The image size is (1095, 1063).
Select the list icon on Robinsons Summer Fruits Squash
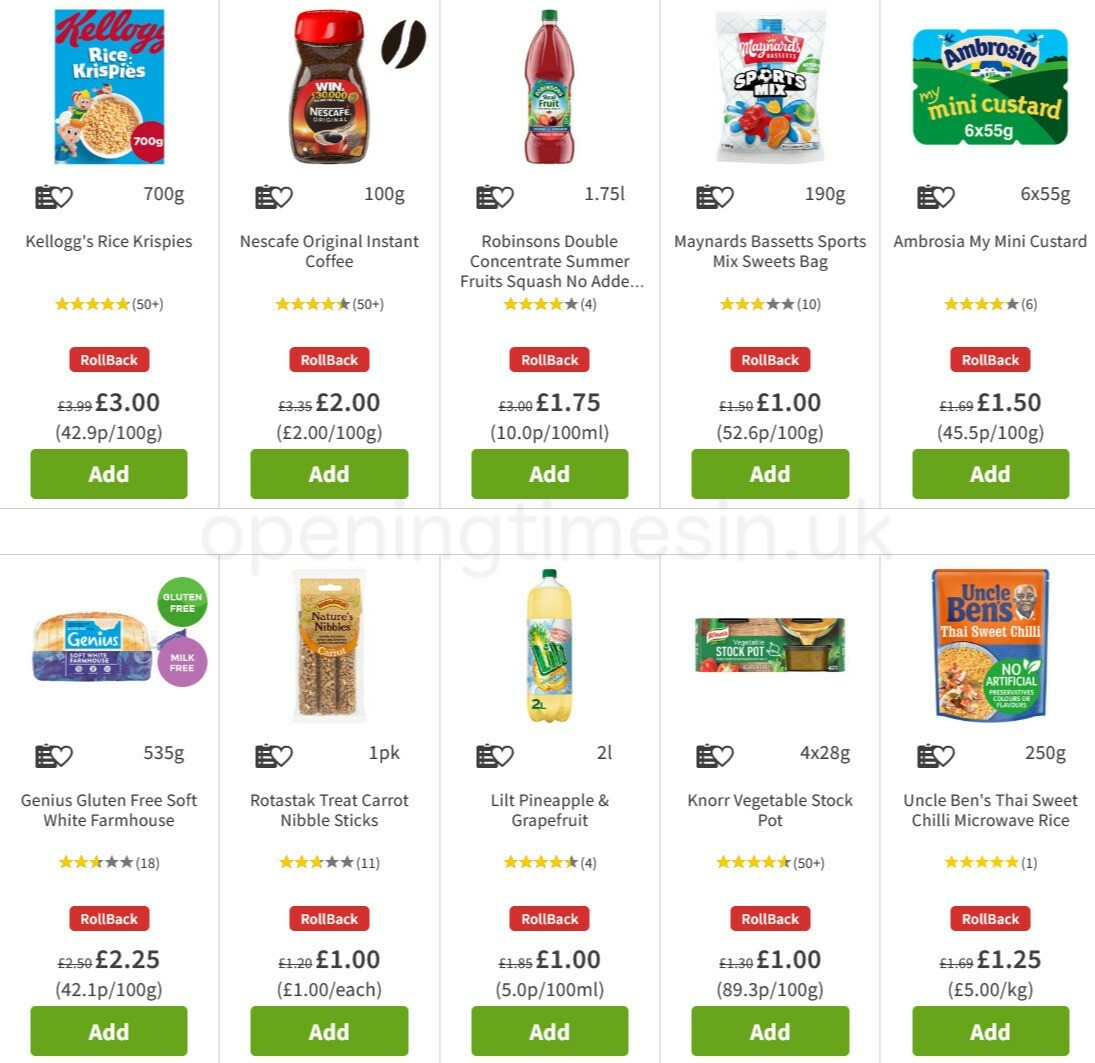click(487, 196)
